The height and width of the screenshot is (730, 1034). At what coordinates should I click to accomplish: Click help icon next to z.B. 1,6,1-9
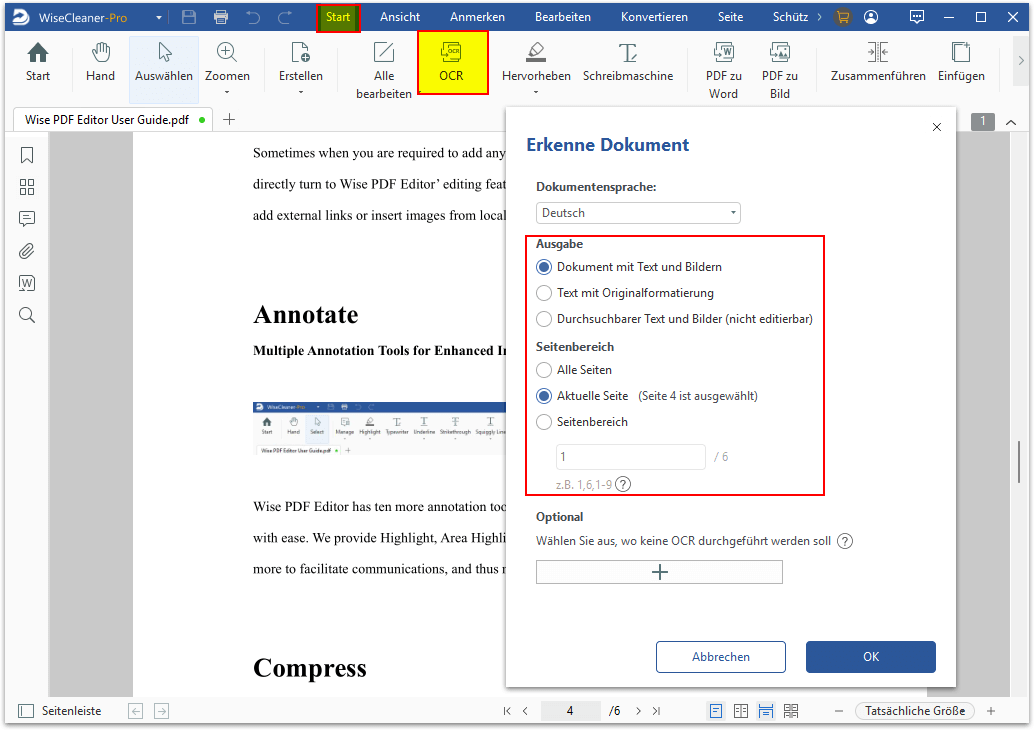(623, 485)
